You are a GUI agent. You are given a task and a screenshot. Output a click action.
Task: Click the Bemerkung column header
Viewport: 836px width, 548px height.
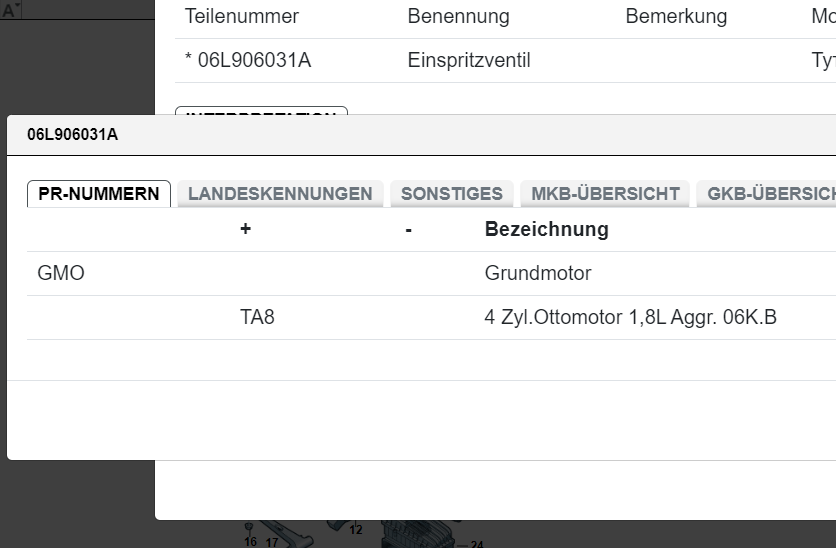676,17
